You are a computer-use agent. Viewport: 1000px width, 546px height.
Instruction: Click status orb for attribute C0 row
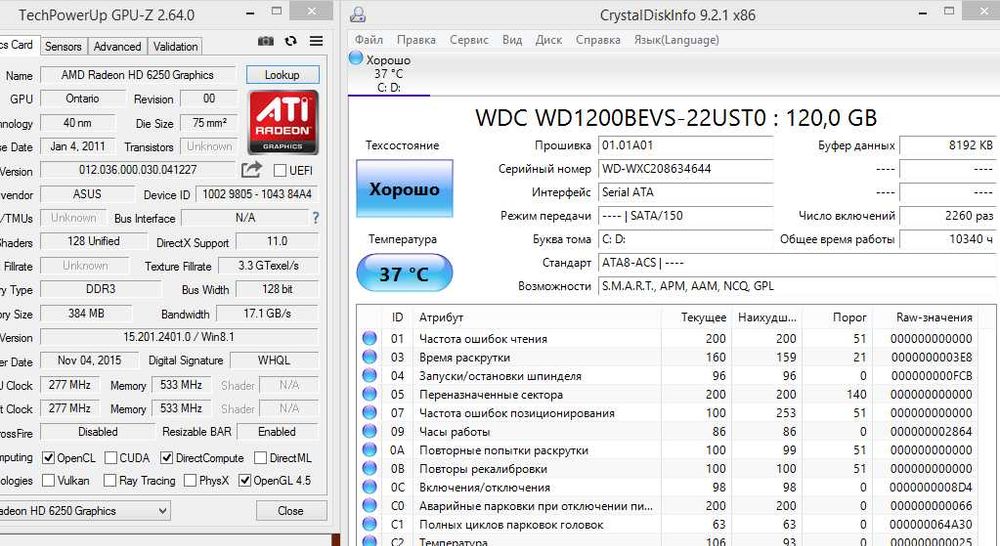click(369, 505)
